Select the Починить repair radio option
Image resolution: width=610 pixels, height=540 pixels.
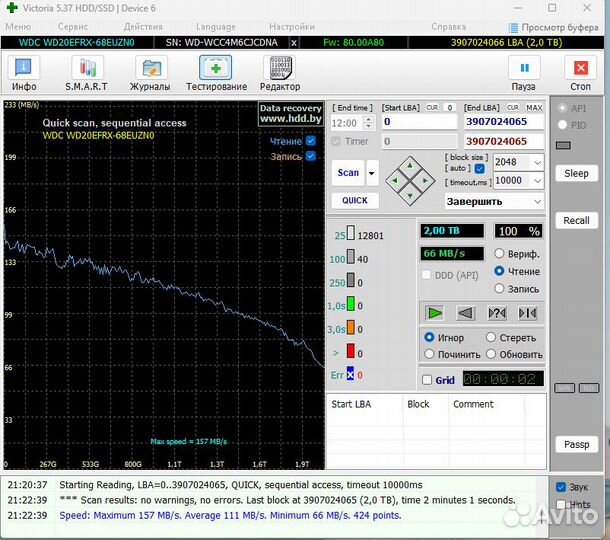click(430, 354)
